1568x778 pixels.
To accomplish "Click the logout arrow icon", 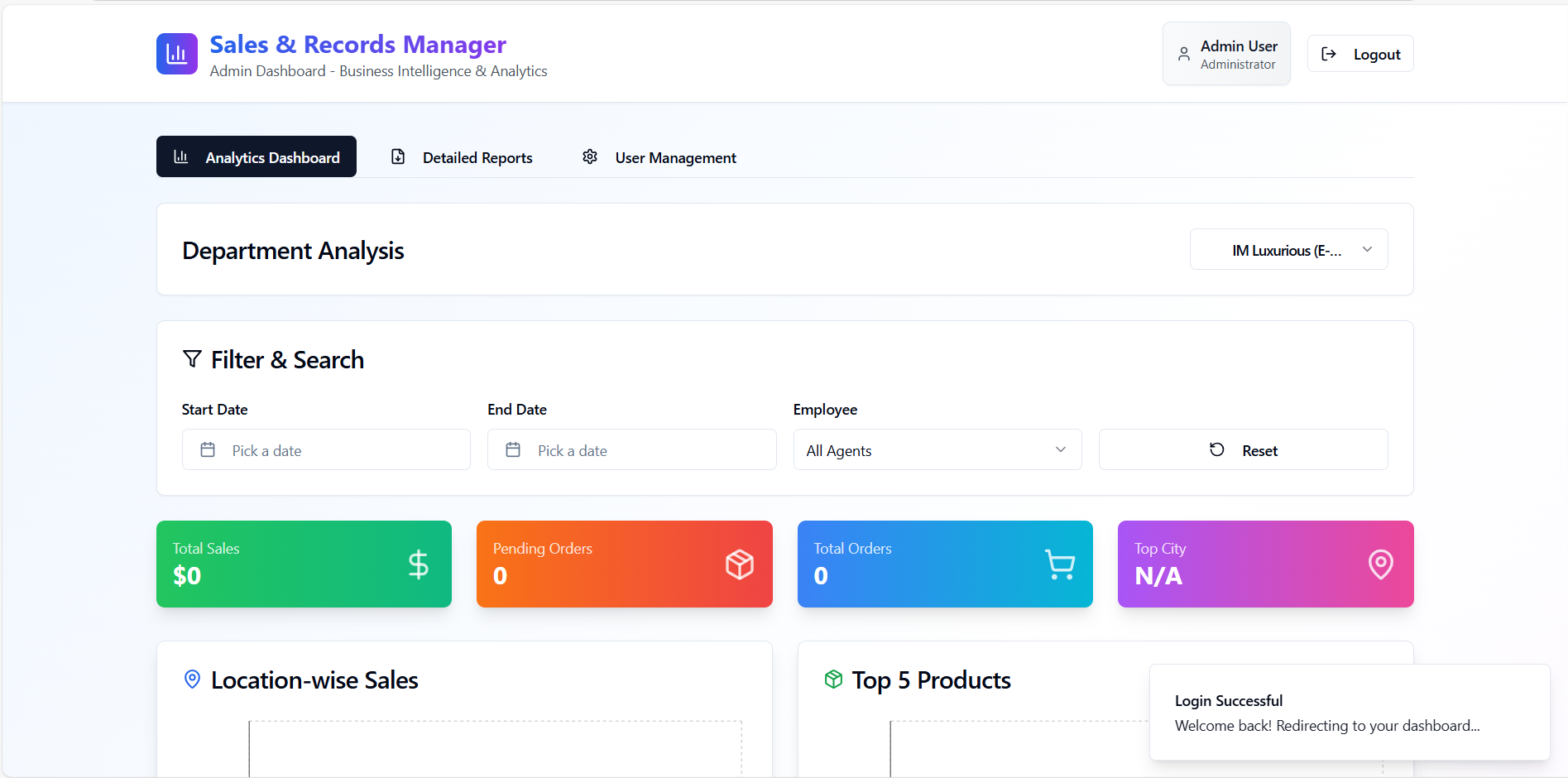I will click(1329, 54).
